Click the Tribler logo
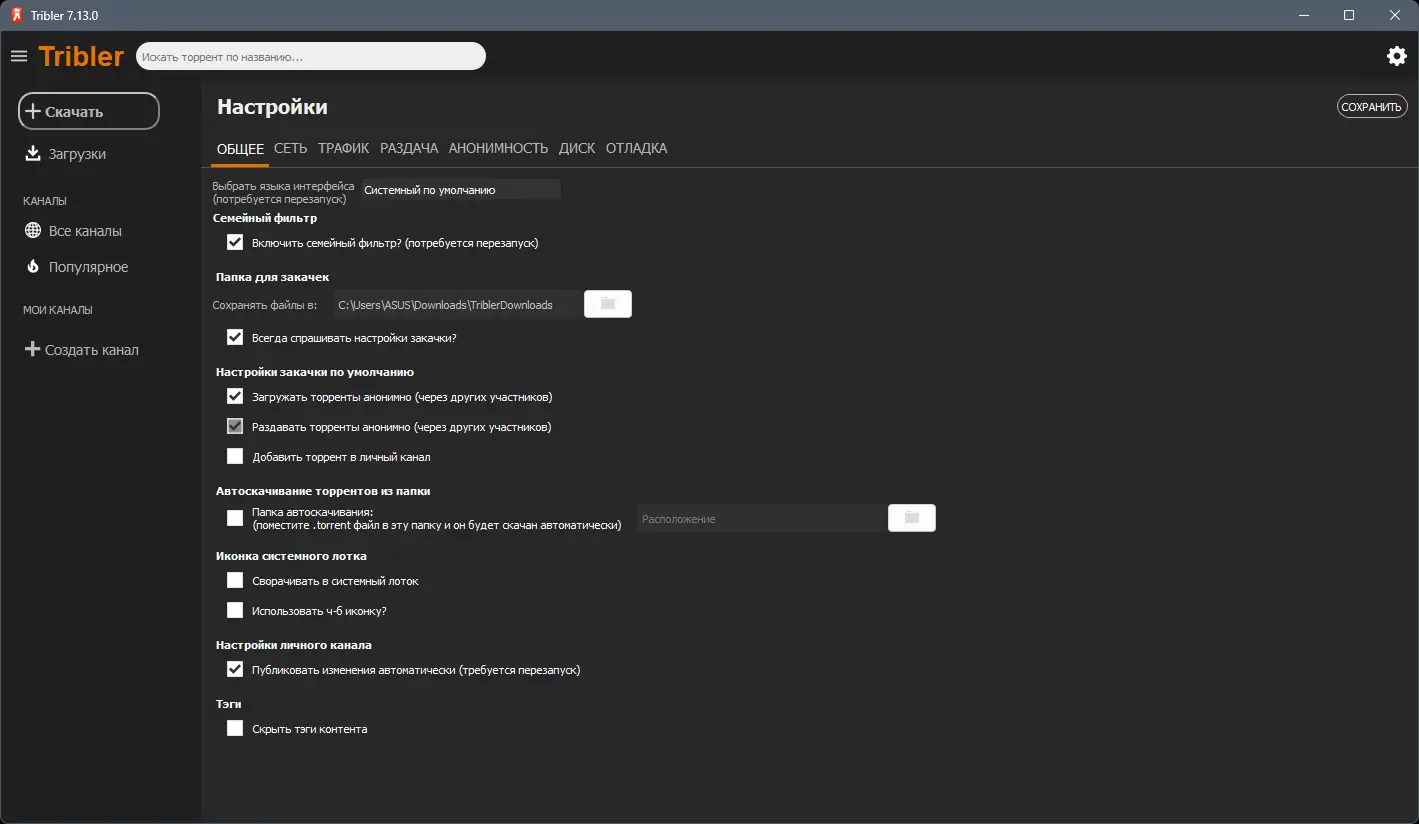Screen dimensions: 1419x824 81,56
